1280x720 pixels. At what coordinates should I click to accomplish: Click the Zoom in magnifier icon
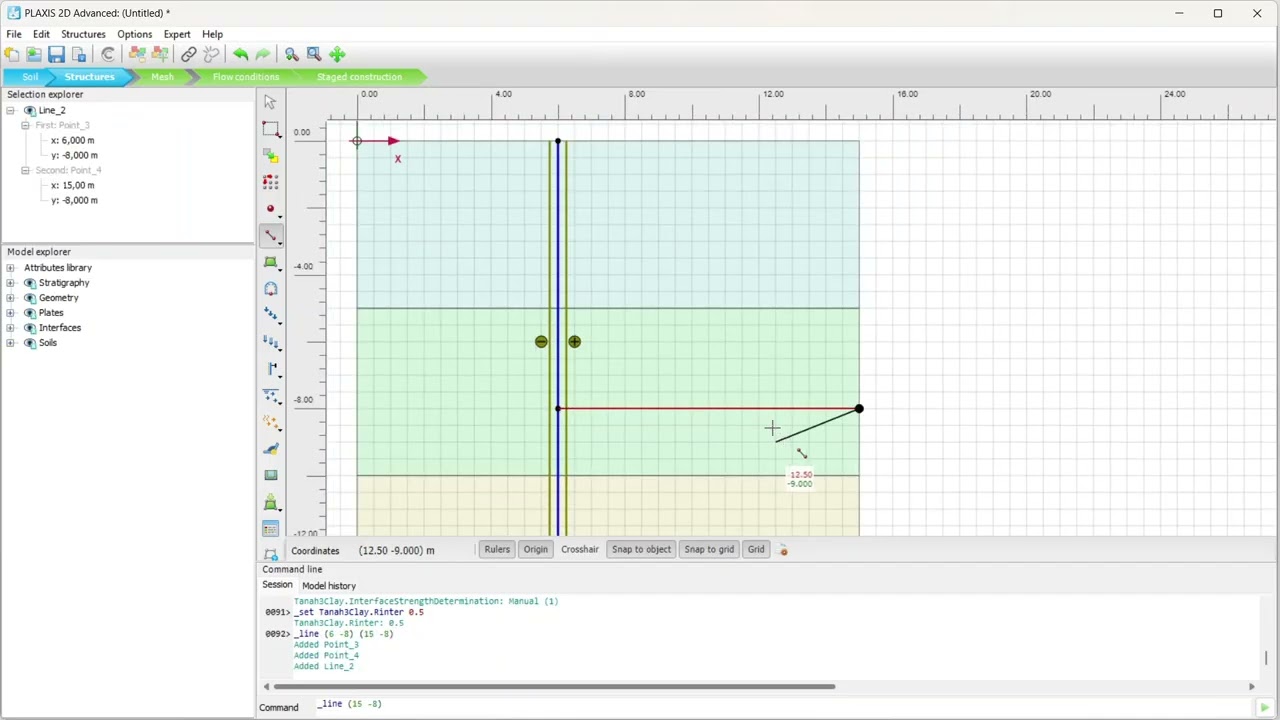coord(291,54)
